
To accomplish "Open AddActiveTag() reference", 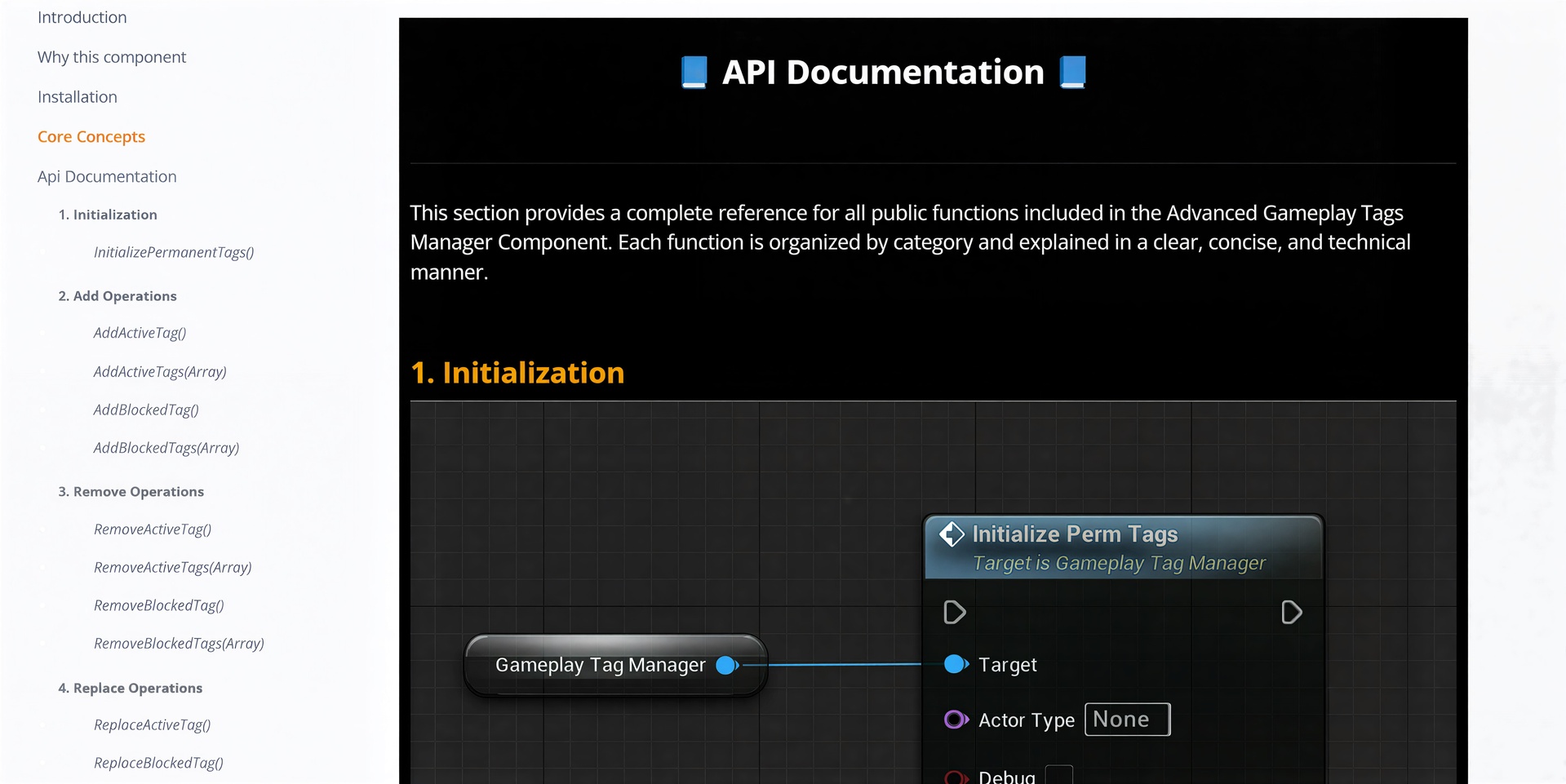I will point(140,333).
